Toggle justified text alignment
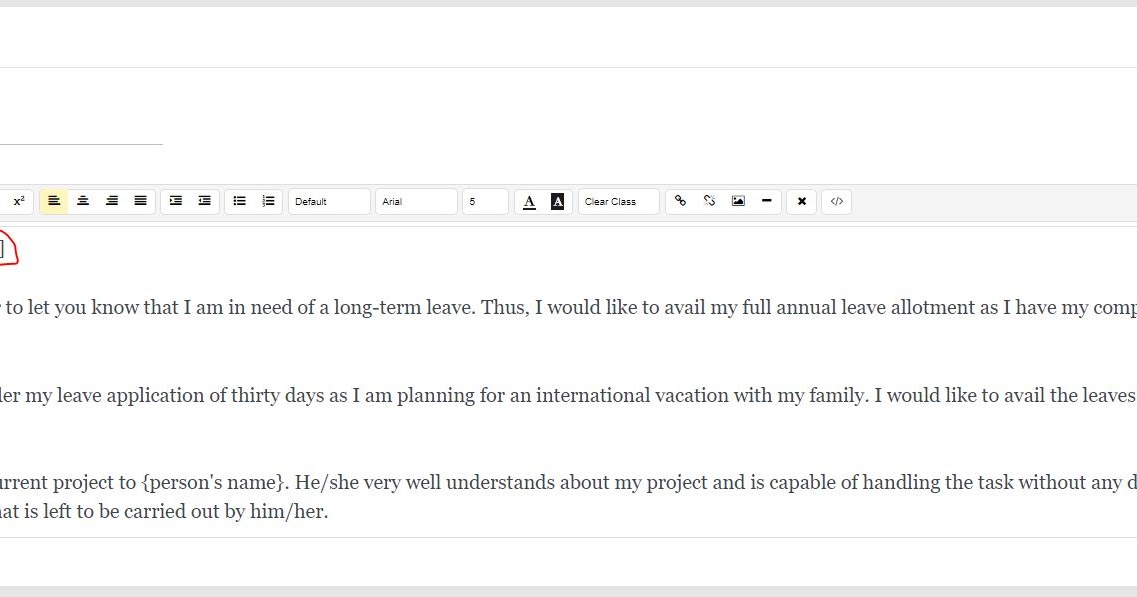The image size is (1137, 597). (x=140, y=201)
